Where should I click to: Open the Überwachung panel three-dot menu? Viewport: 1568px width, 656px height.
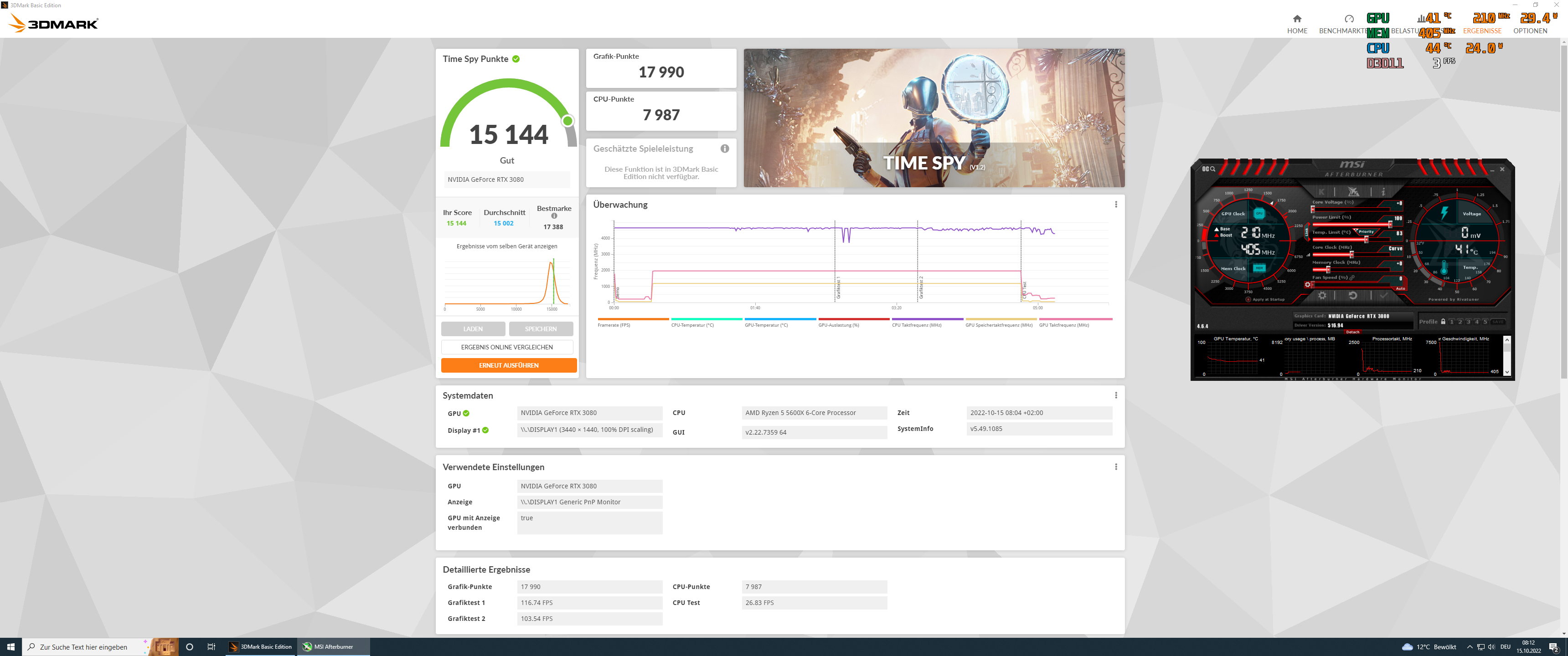[x=1116, y=205]
